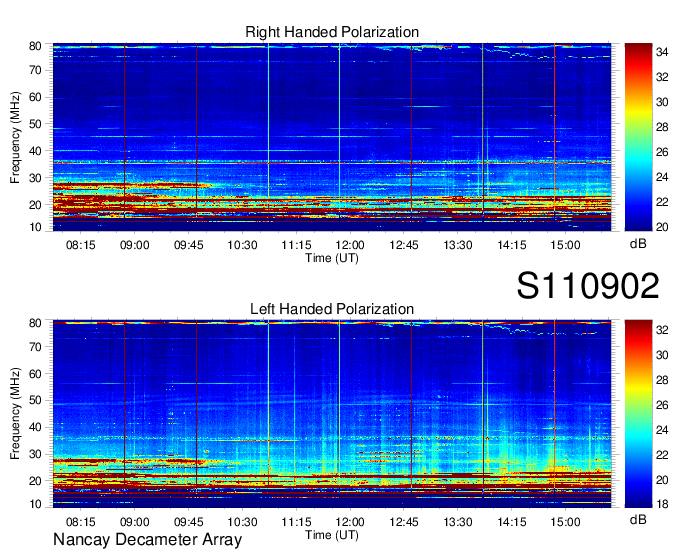Click the Left Handed plot's color scale bar
Image resolution: width=680 pixels, height=552 pixels.
point(638,414)
